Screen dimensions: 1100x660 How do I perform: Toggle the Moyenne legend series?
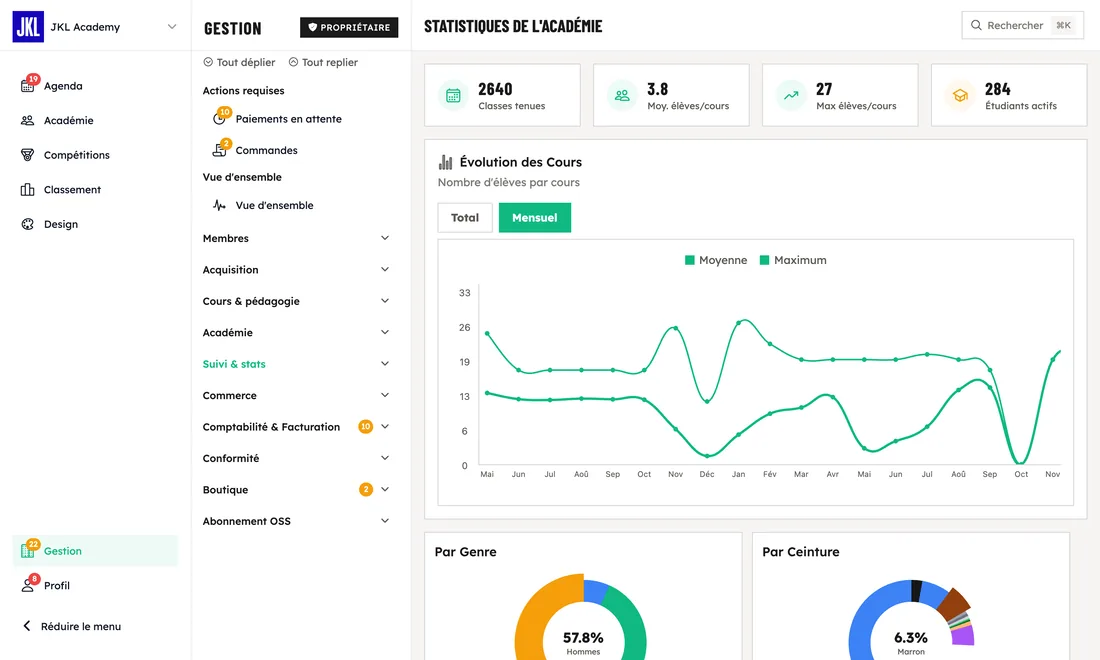pyautogui.click(x=716, y=260)
